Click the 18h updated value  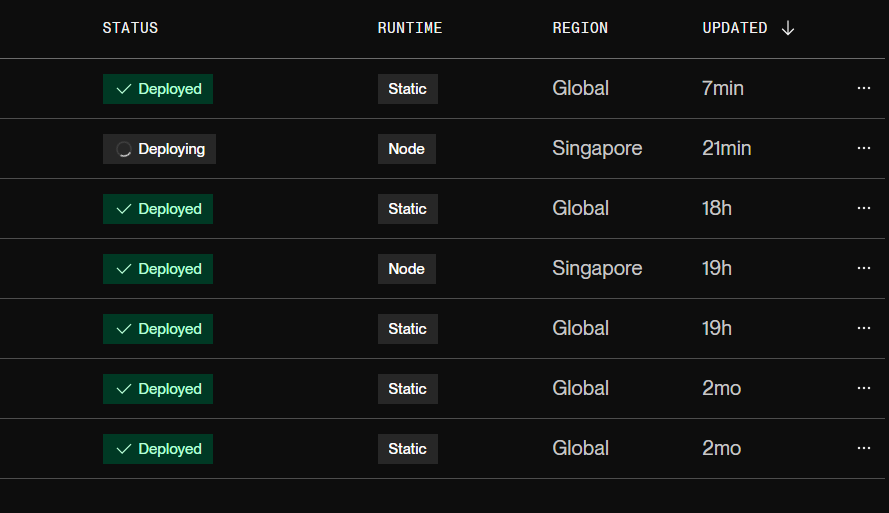tap(717, 209)
